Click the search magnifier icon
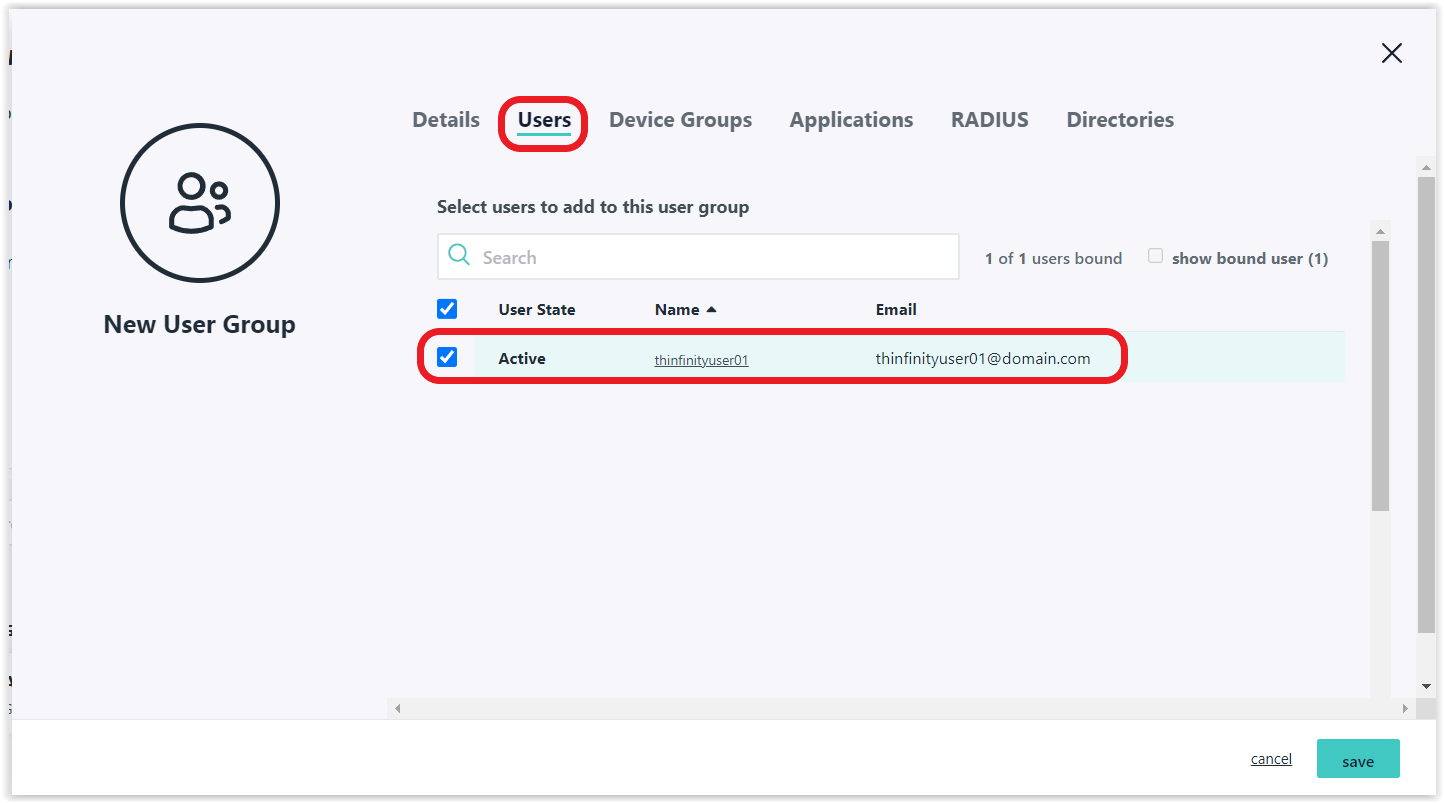Screen dimensions: 1444x803 (459, 256)
